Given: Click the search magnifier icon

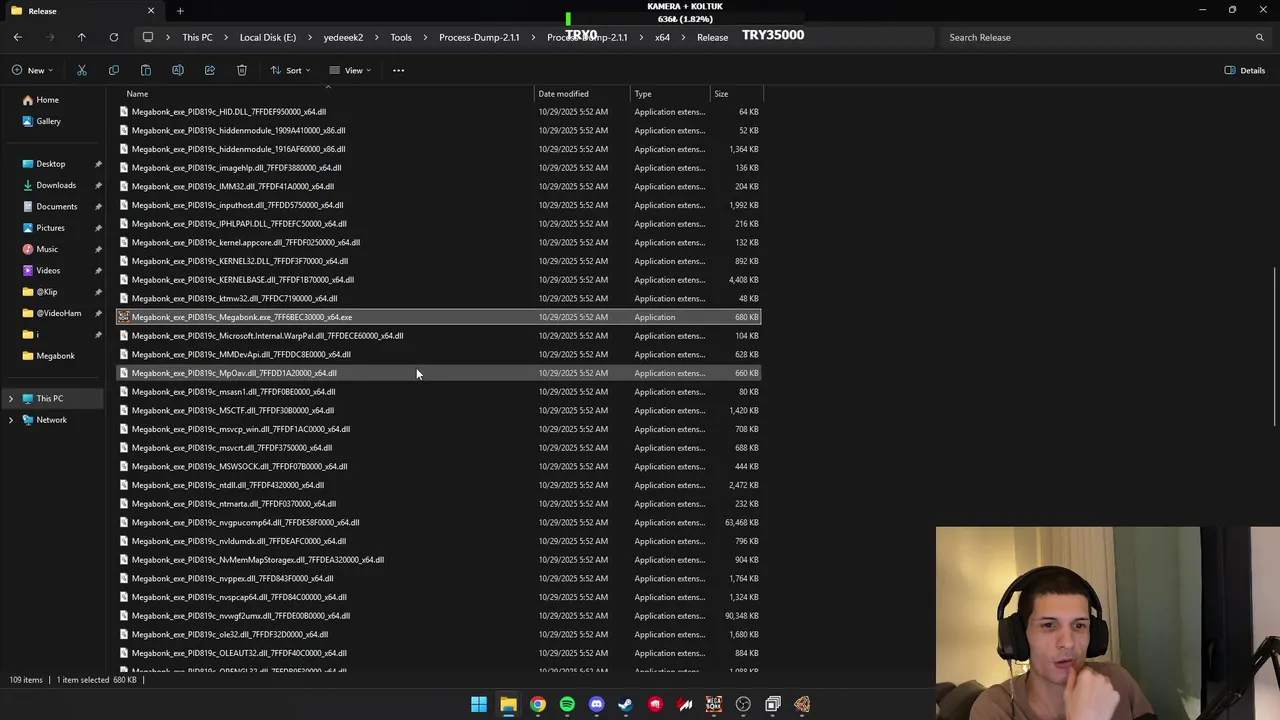Looking at the screenshot, I should (x=1259, y=37).
